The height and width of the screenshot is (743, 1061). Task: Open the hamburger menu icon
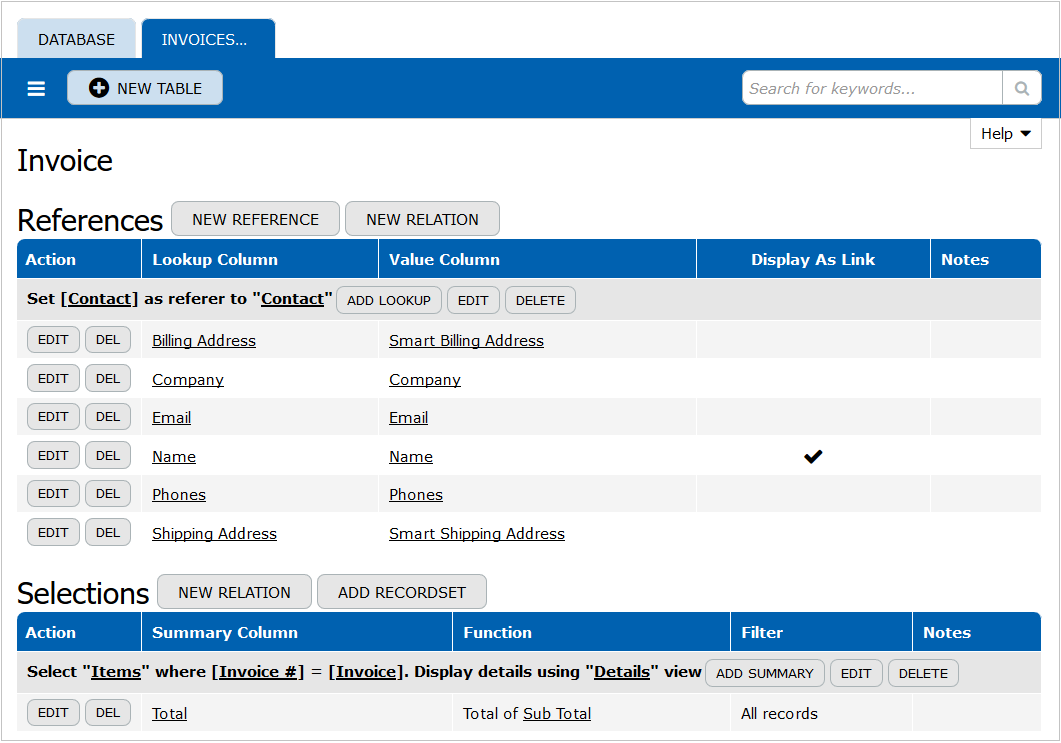click(36, 89)
